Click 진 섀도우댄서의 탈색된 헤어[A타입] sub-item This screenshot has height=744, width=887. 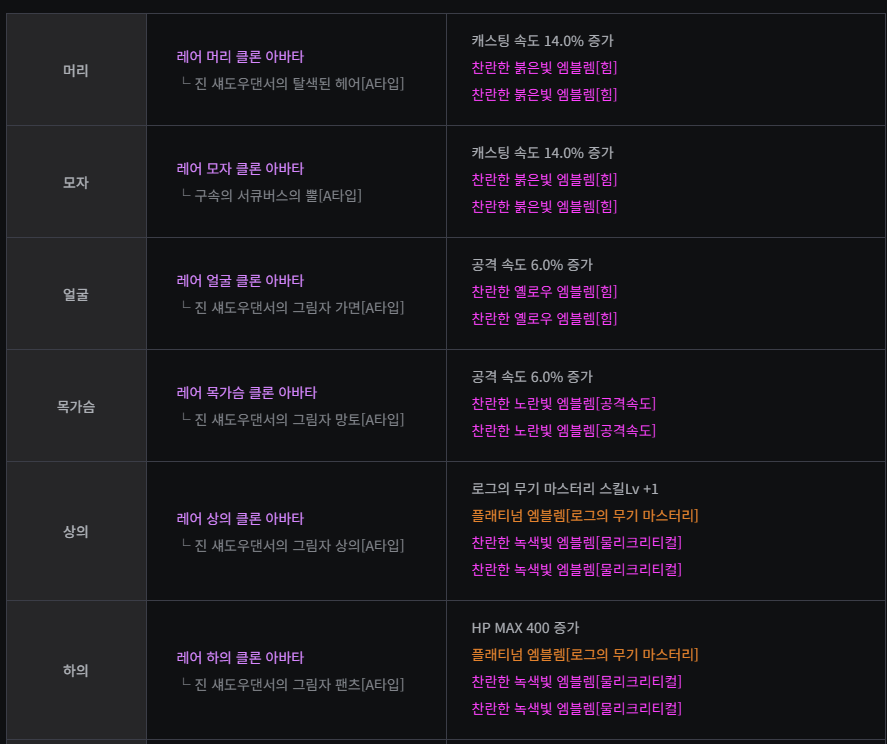point(300,83)
